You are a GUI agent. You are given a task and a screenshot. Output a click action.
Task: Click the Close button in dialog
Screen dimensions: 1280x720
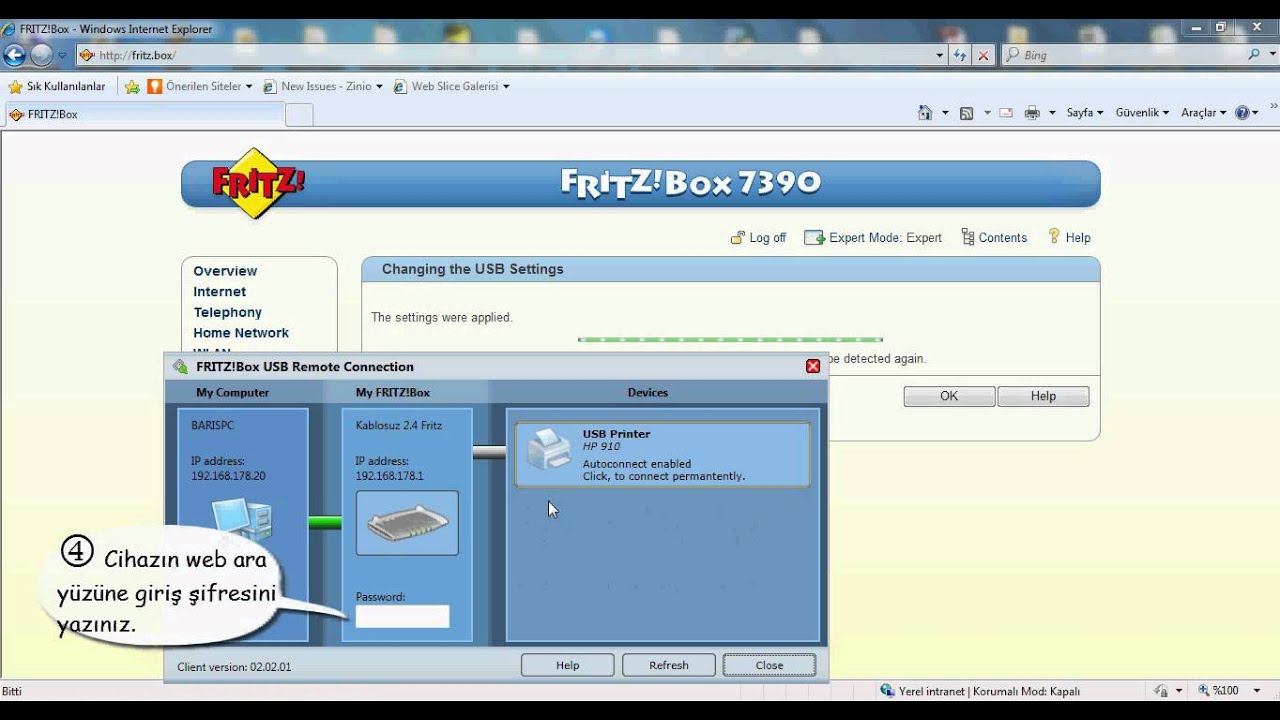click(x=770, y=665)
